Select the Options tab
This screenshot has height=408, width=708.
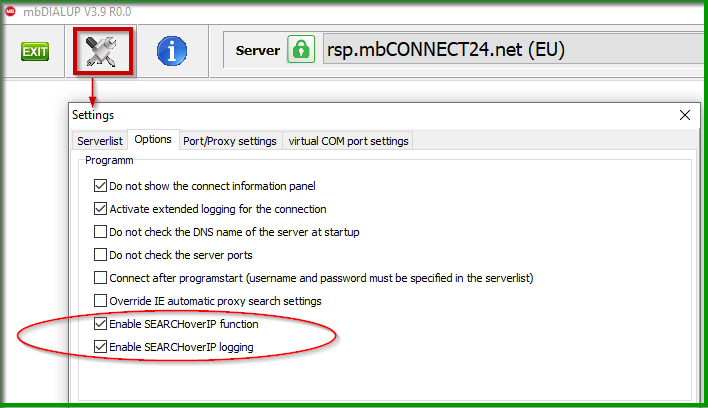[x=153, y=139]
